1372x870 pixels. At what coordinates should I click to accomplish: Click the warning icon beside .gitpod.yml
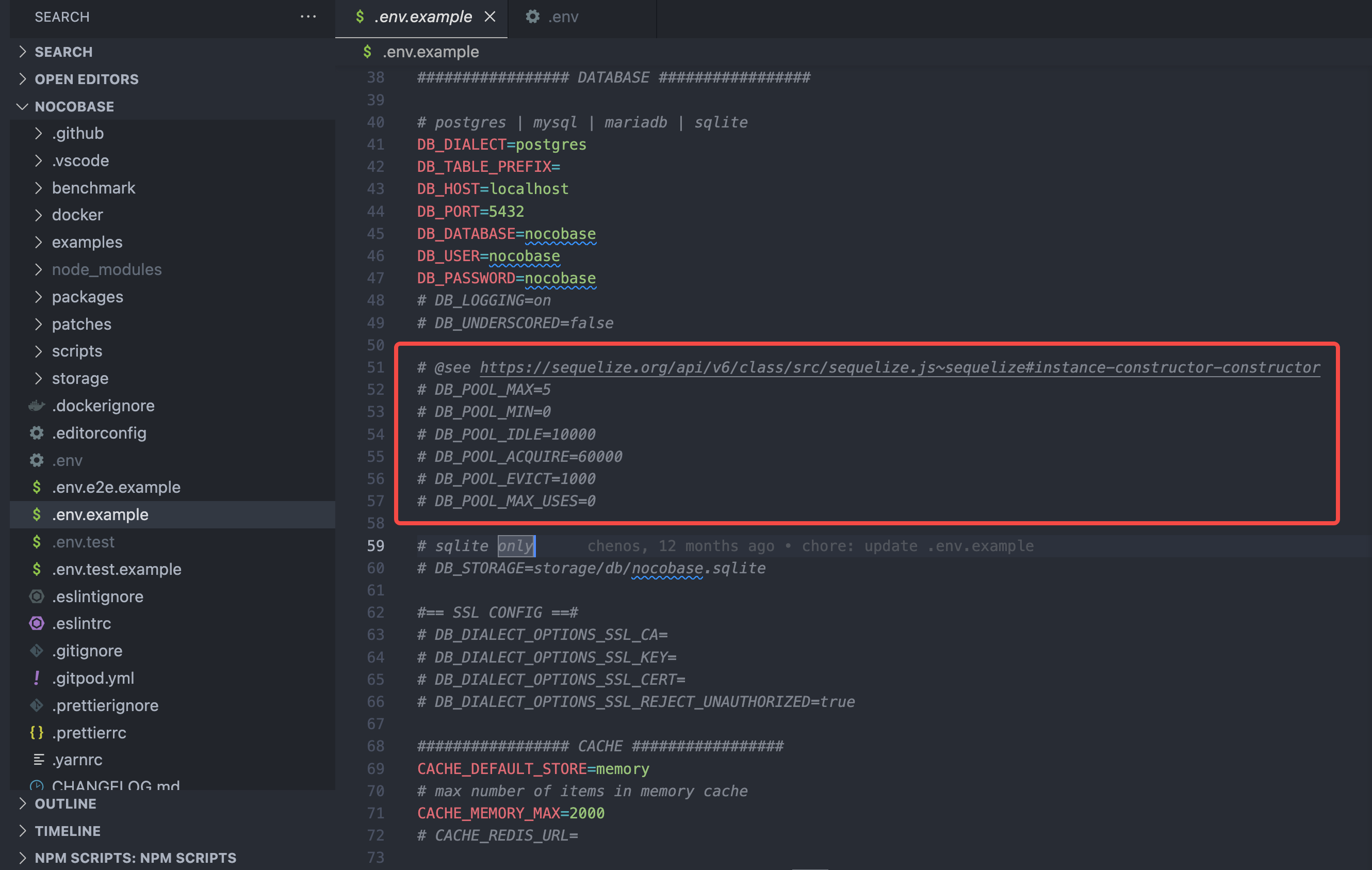tap(37, 678)
